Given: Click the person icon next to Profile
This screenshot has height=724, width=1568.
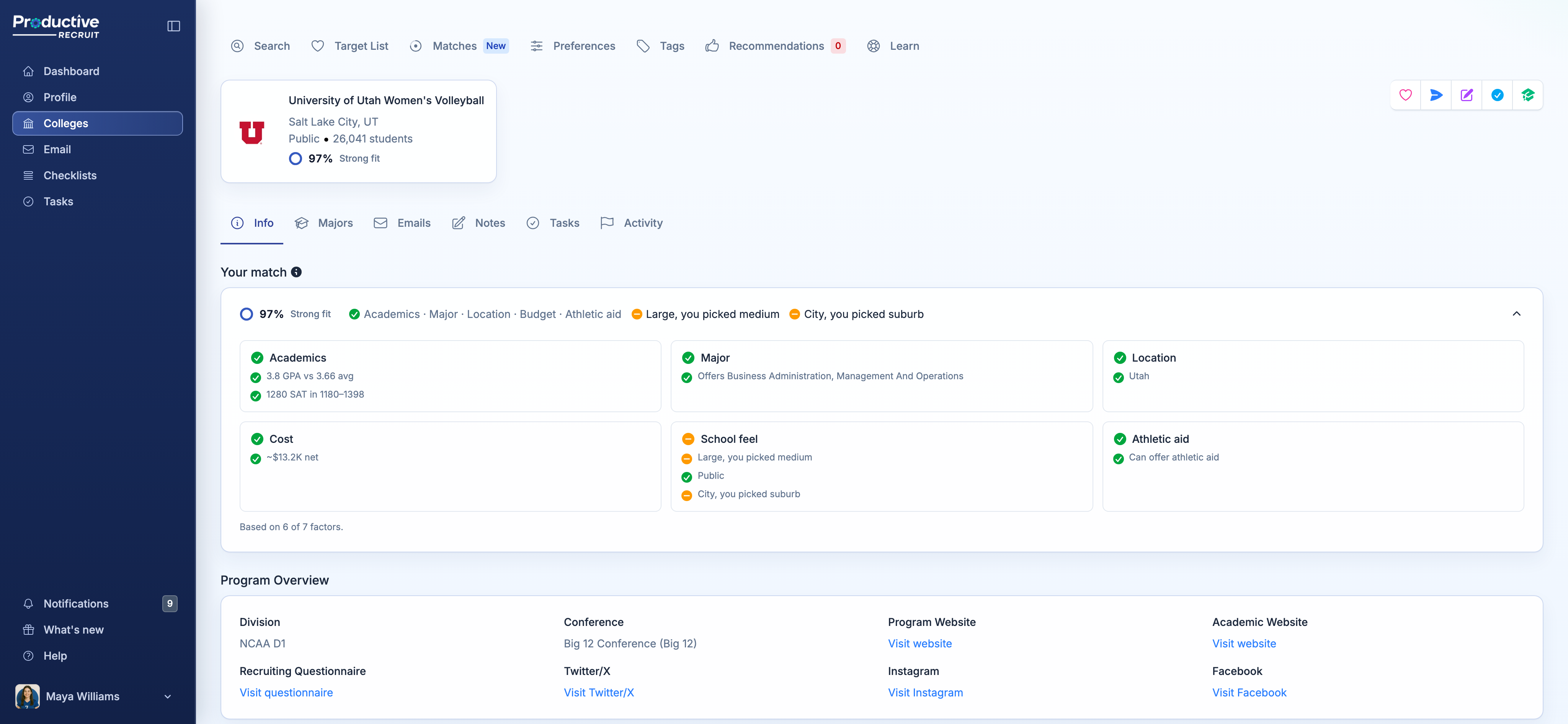Looking at the screenshot, I should [28, 97].
